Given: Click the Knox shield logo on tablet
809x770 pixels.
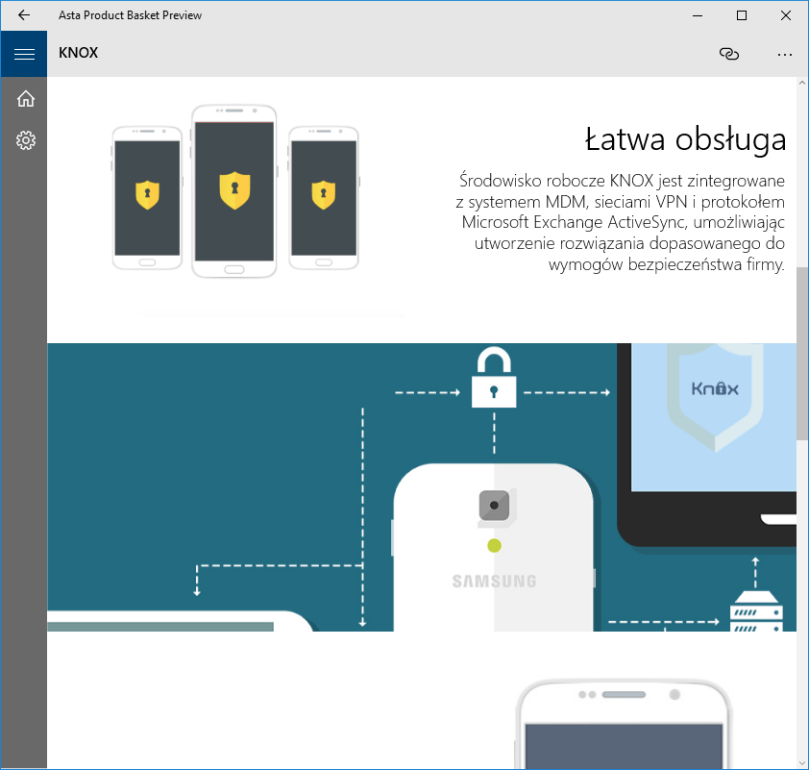Looking at the screenshot, I should point(714,389).
